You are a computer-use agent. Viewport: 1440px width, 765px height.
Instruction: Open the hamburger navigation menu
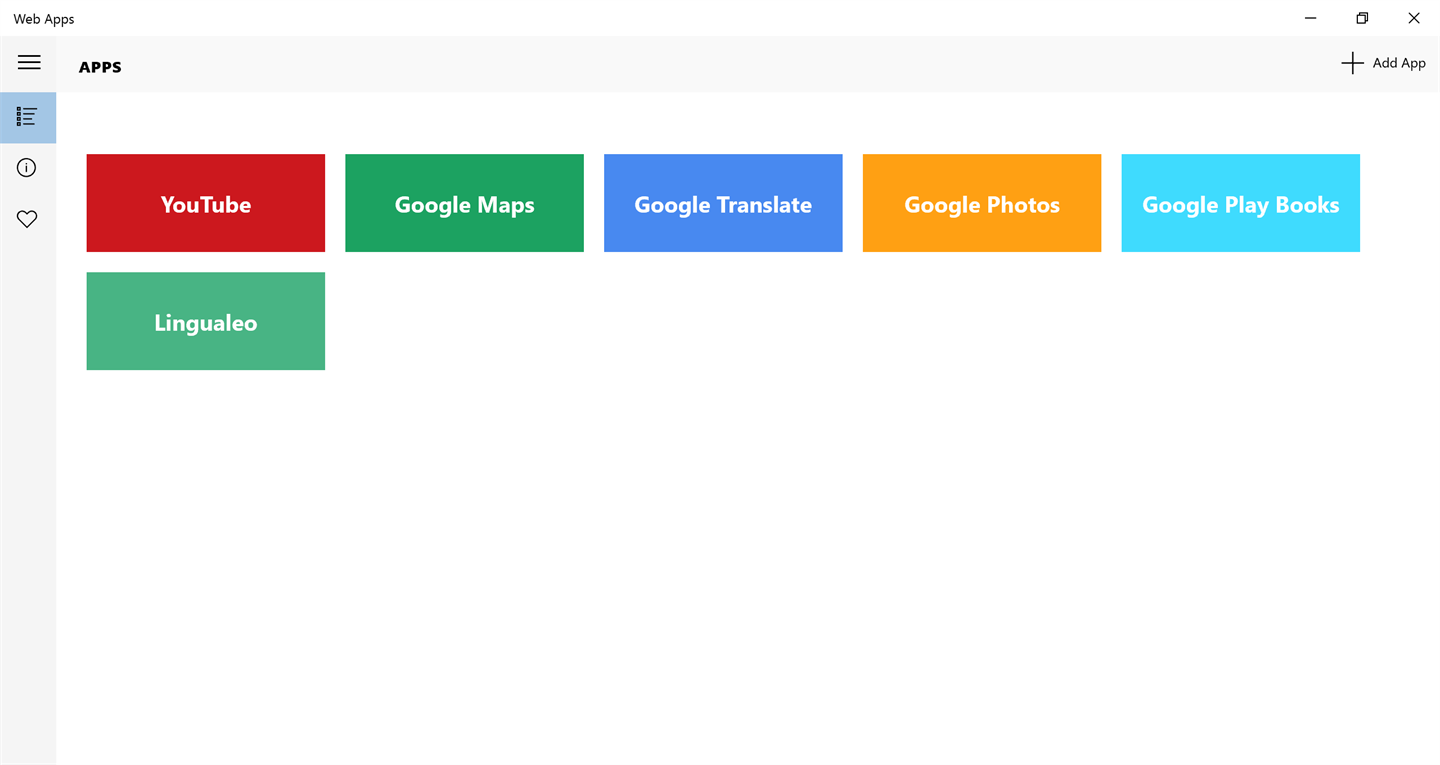point(29,62)
